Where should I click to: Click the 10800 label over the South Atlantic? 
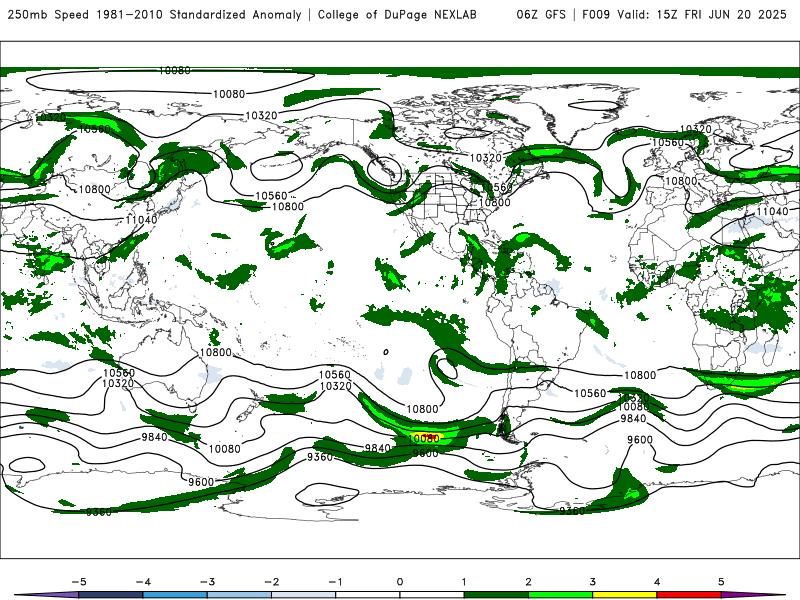pos(640,375)
